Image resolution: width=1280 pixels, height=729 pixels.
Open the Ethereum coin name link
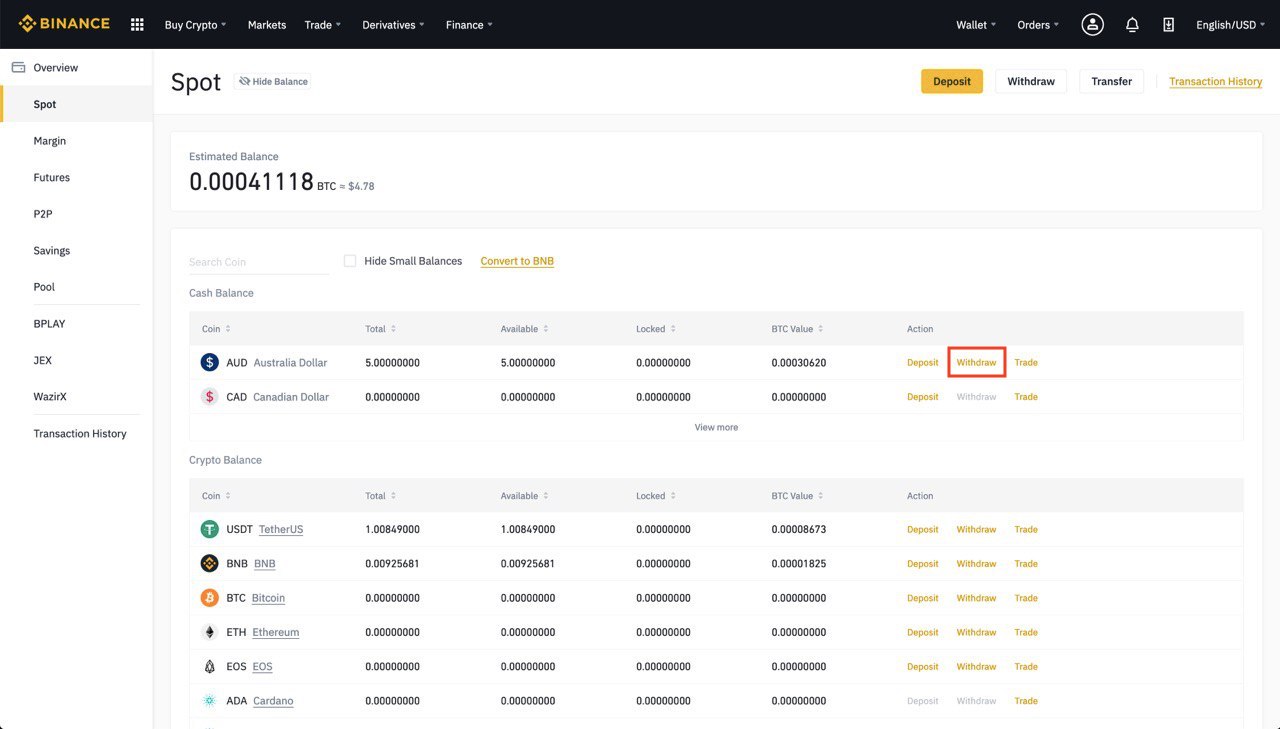(x=275, y=632)
